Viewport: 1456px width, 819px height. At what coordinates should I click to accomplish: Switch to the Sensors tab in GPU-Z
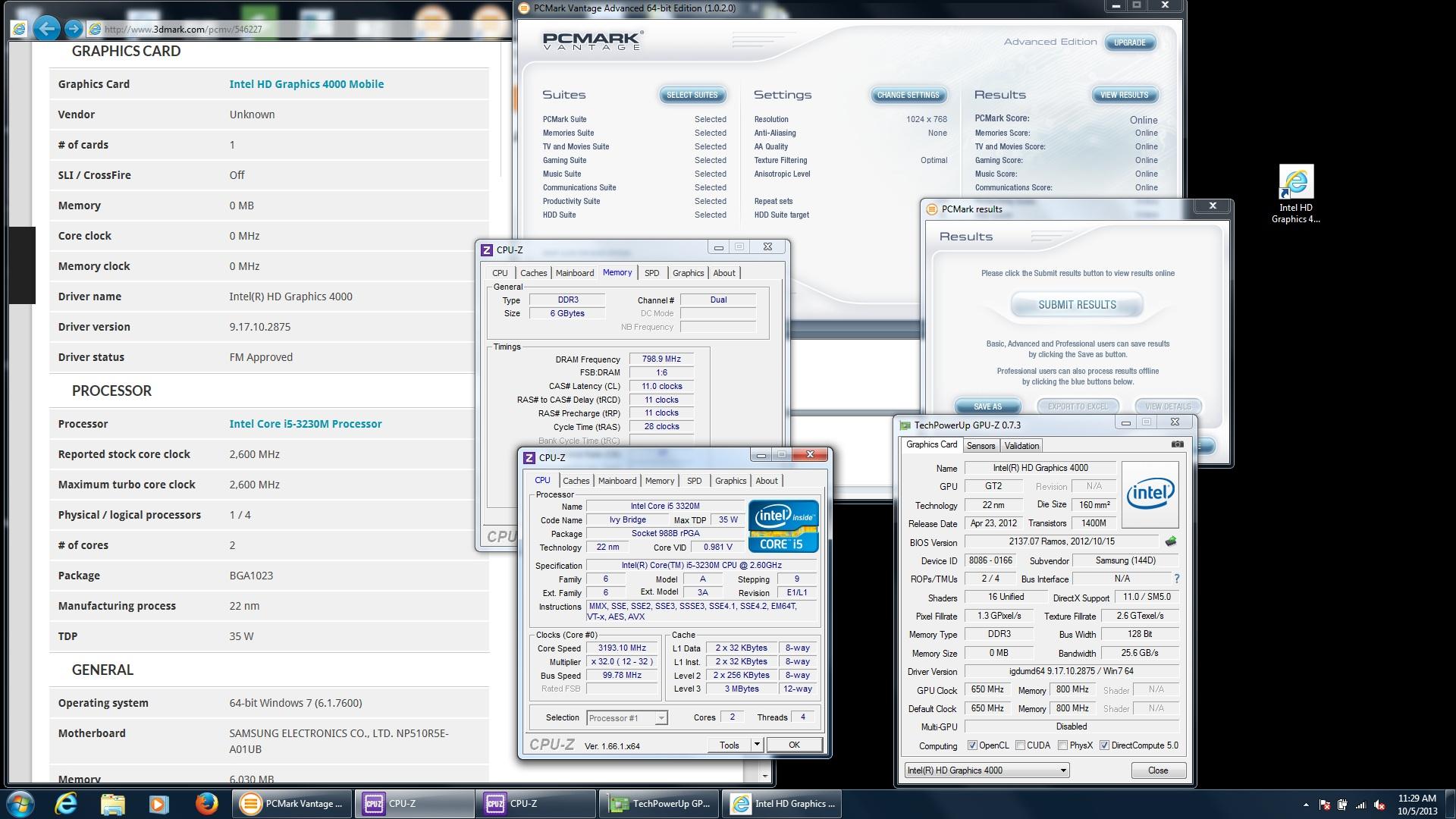point(981,446)
